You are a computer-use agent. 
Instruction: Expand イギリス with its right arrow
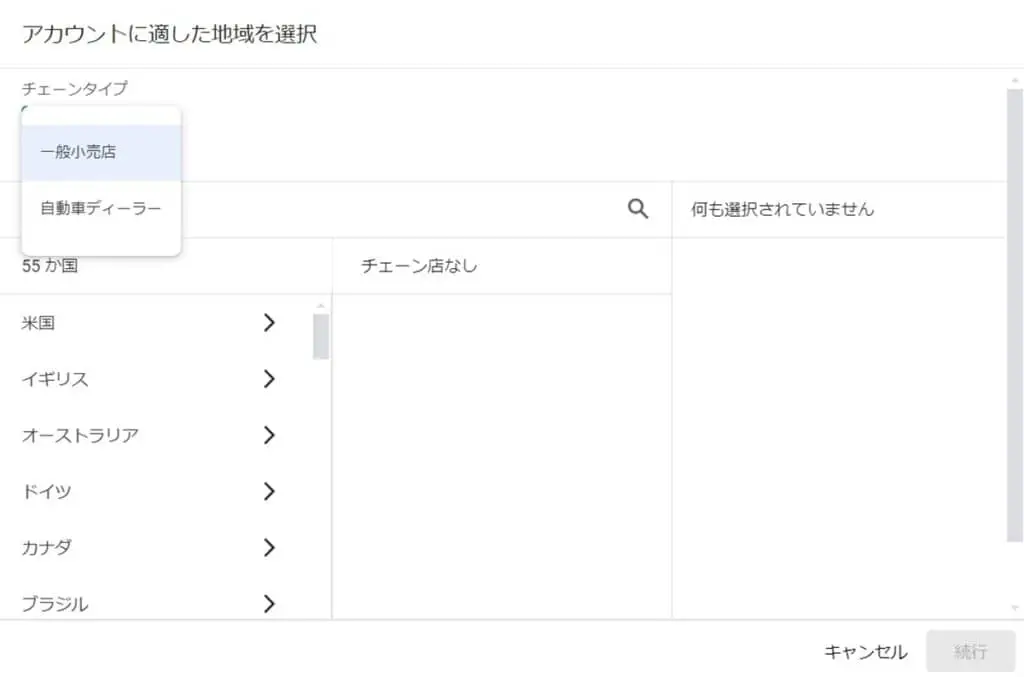pos(268,379)
